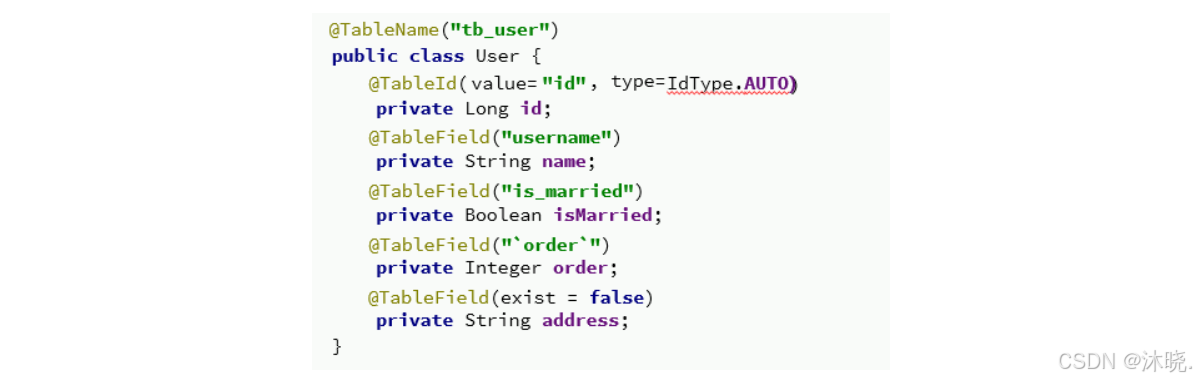Click the class name User
Image resolution: width=1197 pixels, height=381 pixels.
[497, 57]
